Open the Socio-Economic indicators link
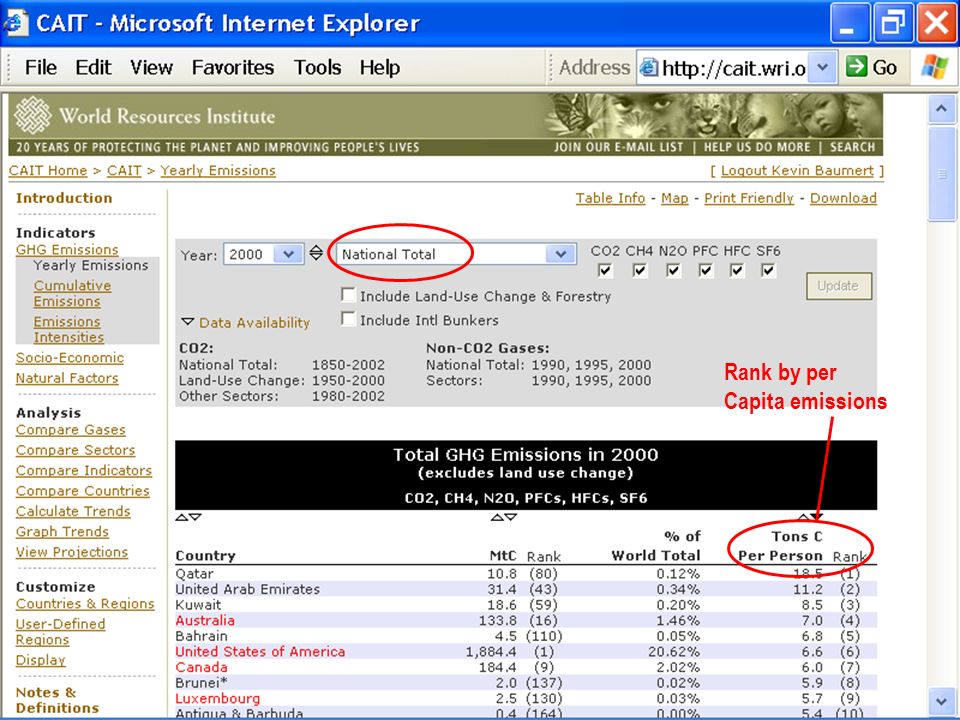Viewport: 960px width, 720px height. point(70,358)
